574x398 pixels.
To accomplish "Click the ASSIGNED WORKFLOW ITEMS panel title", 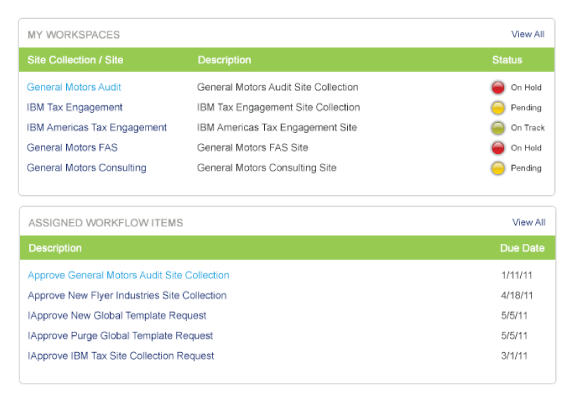I will pyautogui.click(x=106, y=223).
